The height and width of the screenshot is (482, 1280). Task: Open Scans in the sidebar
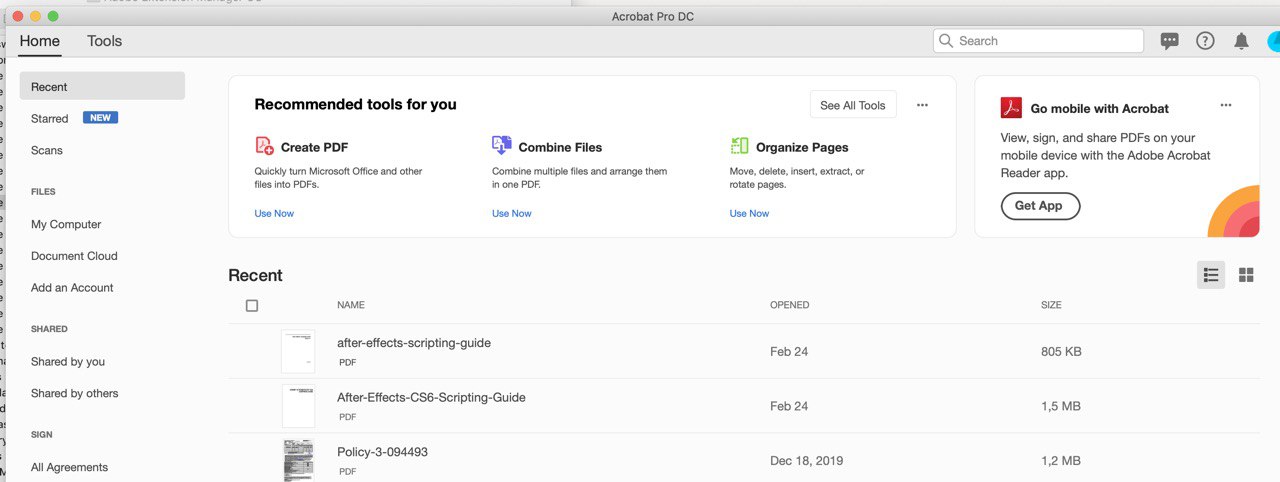[47, 150]
